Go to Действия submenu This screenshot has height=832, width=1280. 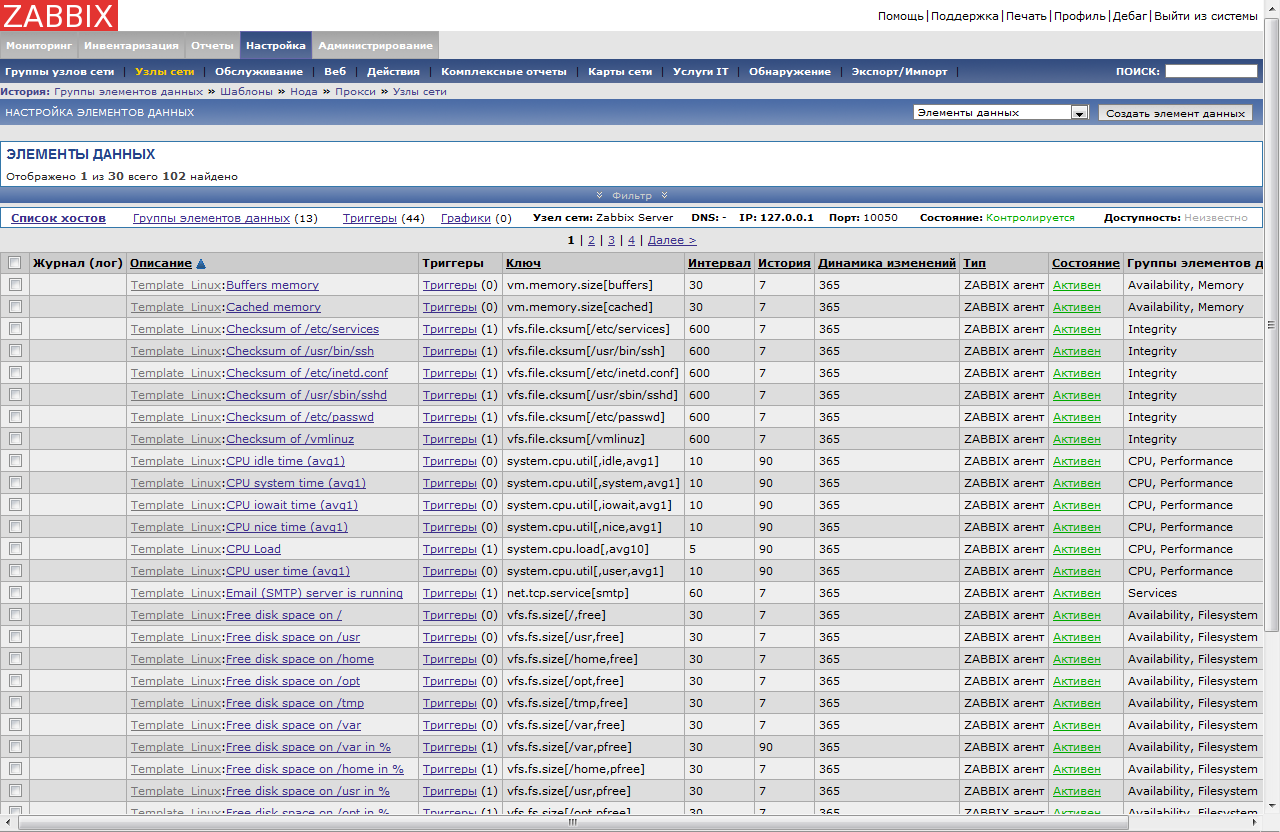(x=393, y=72)
